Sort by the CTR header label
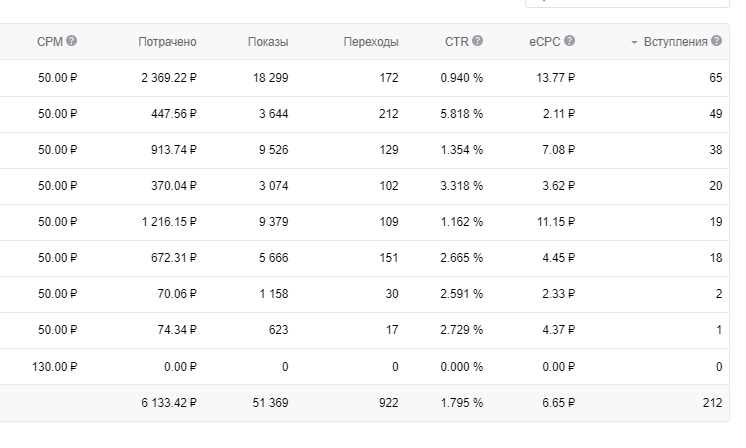This screenshot has width=746, height=448. (456, 42)
